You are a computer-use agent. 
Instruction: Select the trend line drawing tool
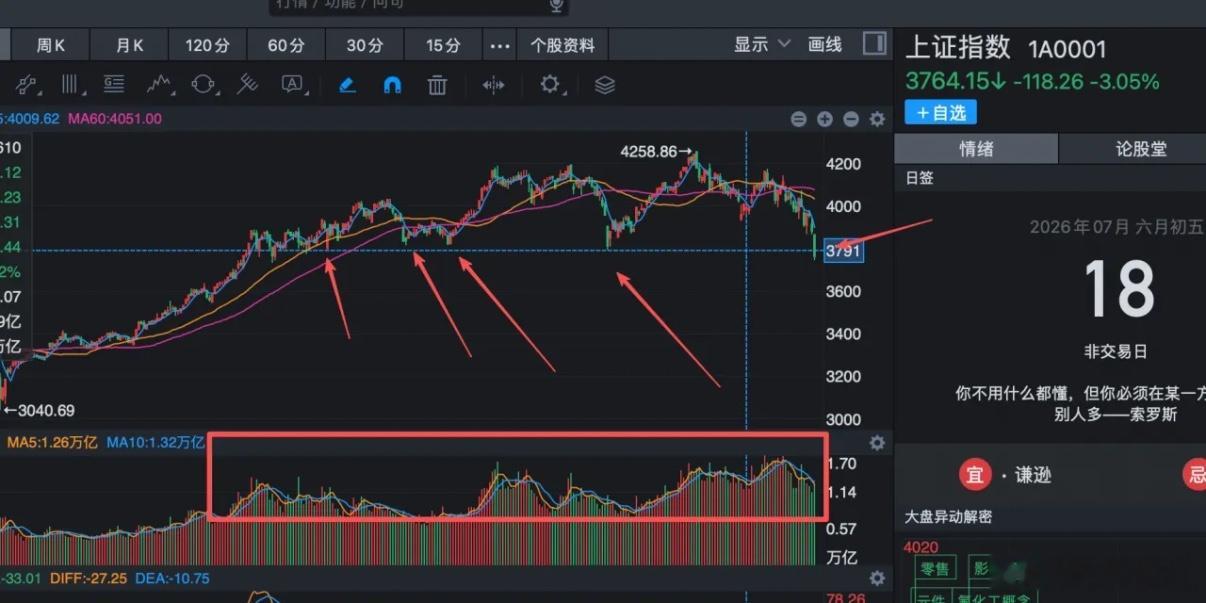[x=26, y=85]
